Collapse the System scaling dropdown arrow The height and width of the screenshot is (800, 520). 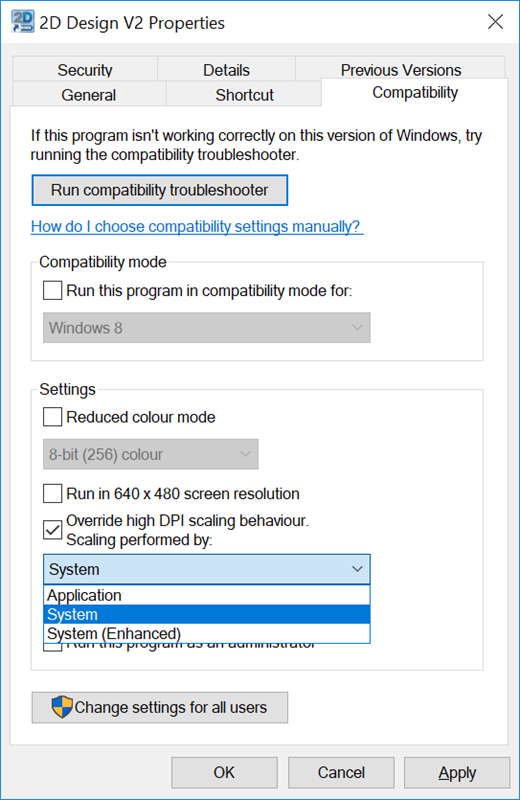point(357,569)
